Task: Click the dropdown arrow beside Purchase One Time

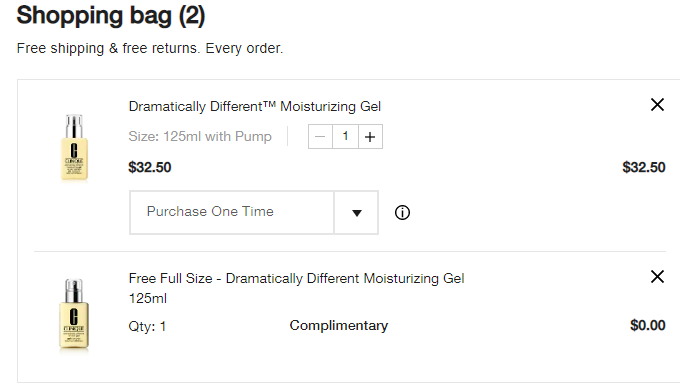Action: pyautogui.click(x=356, y=213)
